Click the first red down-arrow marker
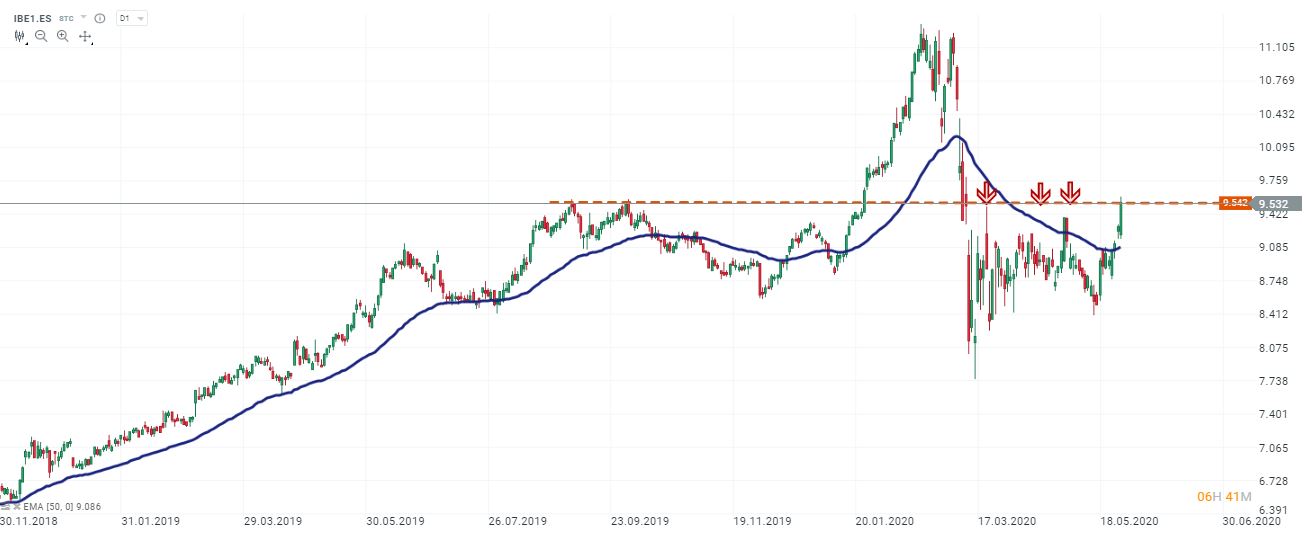 click(986, 191)
